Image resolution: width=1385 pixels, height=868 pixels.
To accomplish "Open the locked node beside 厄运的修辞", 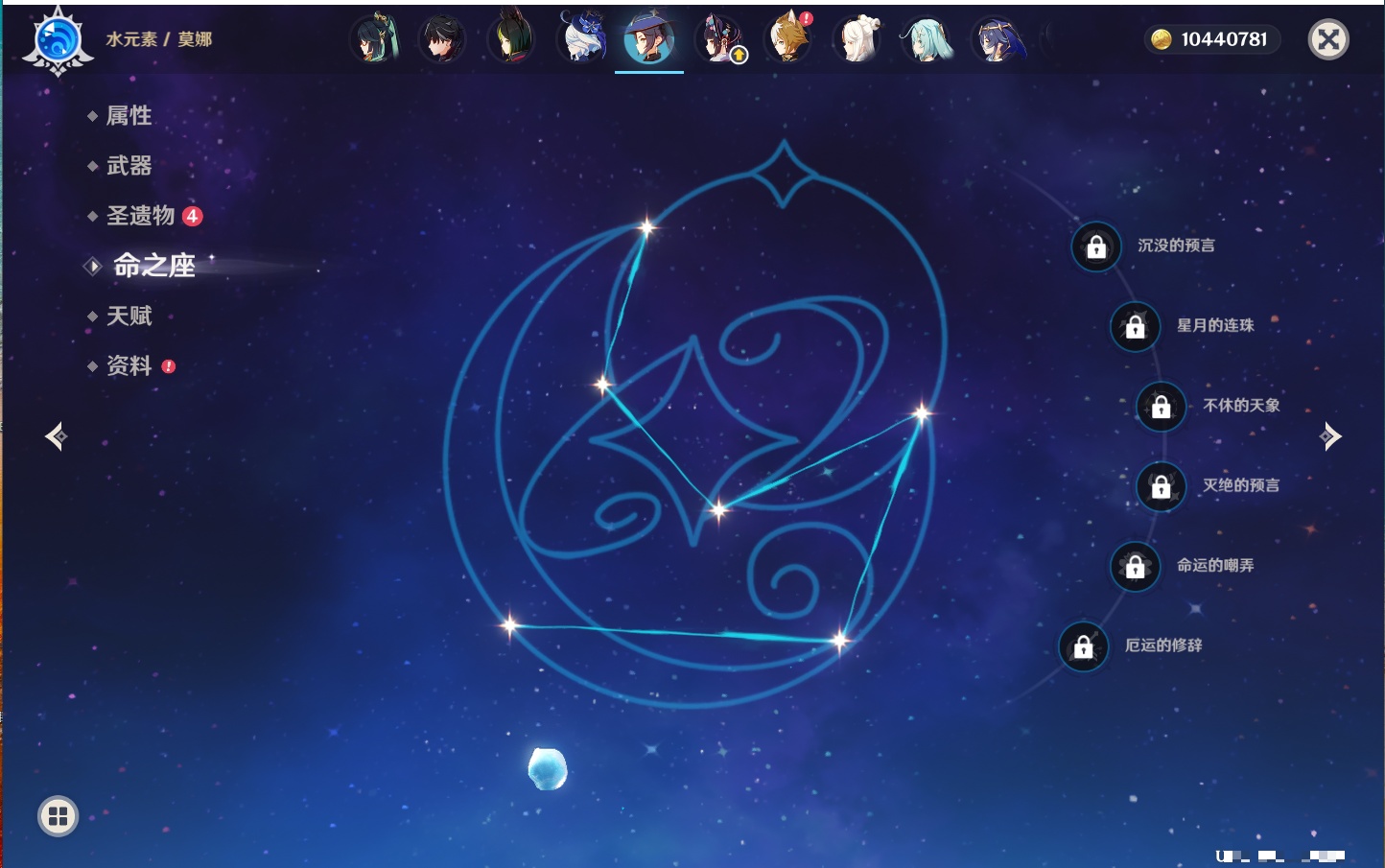I will pos(1083,646).
